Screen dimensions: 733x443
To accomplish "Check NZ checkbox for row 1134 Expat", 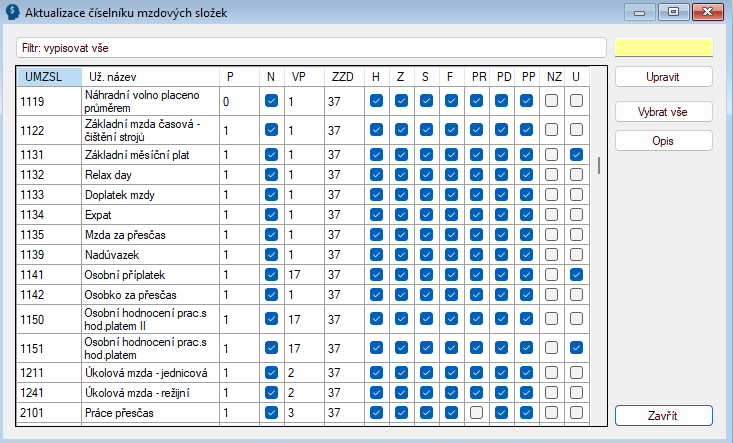I will click(x=552, y=214).
